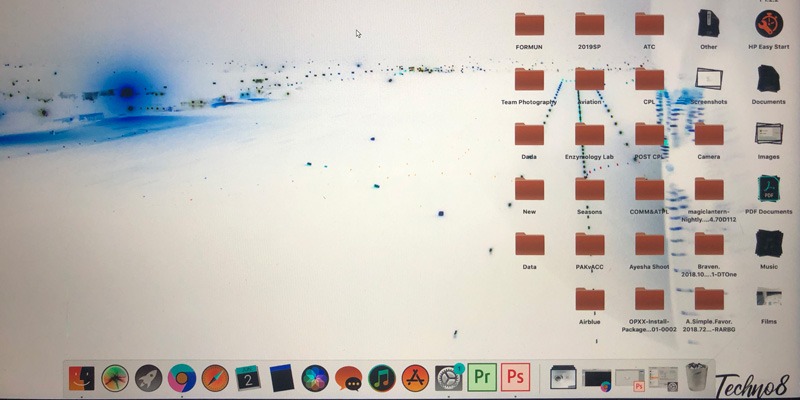The width and height of the screenshot is (800, 400).
Task: Select the Aviation folder
Action: click(x=589, y=79)
